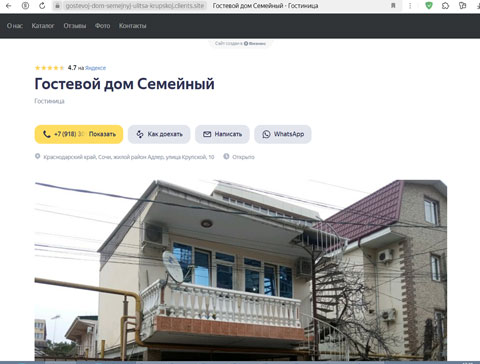Go to 'Отзывы' section
Viewport: 480px width, 364px height.
(75, 26)
